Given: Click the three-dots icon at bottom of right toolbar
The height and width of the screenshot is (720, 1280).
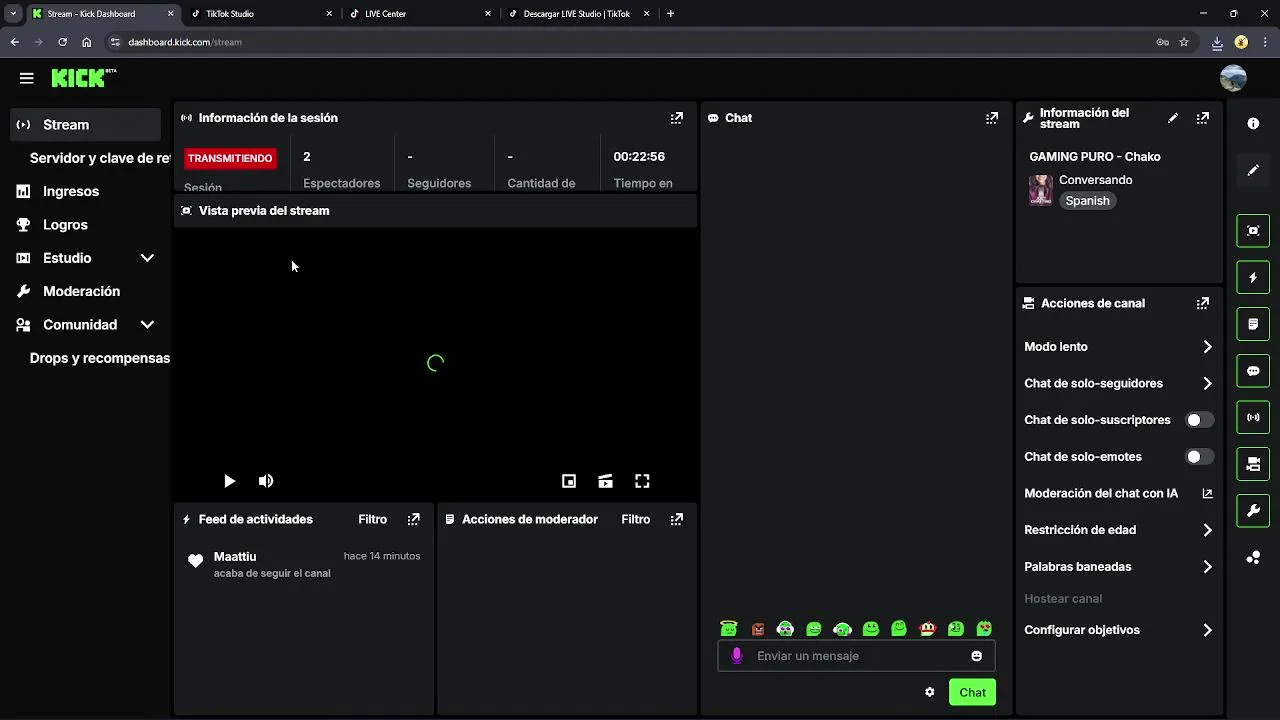Looking at the screenshot, I should pyautogui.click(x=1253, y=558).
